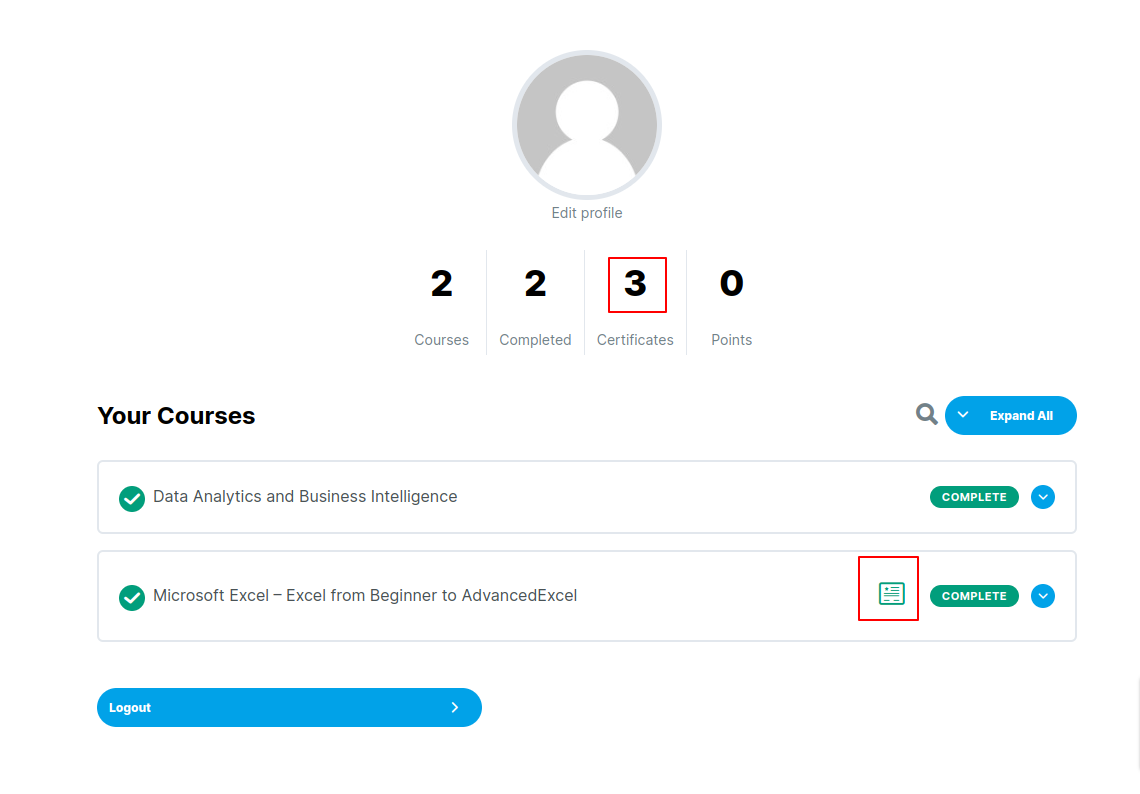Open the Microsoft Excel Beginner to Advanced title
The image size is (1140, 794).
pos(365,596)
